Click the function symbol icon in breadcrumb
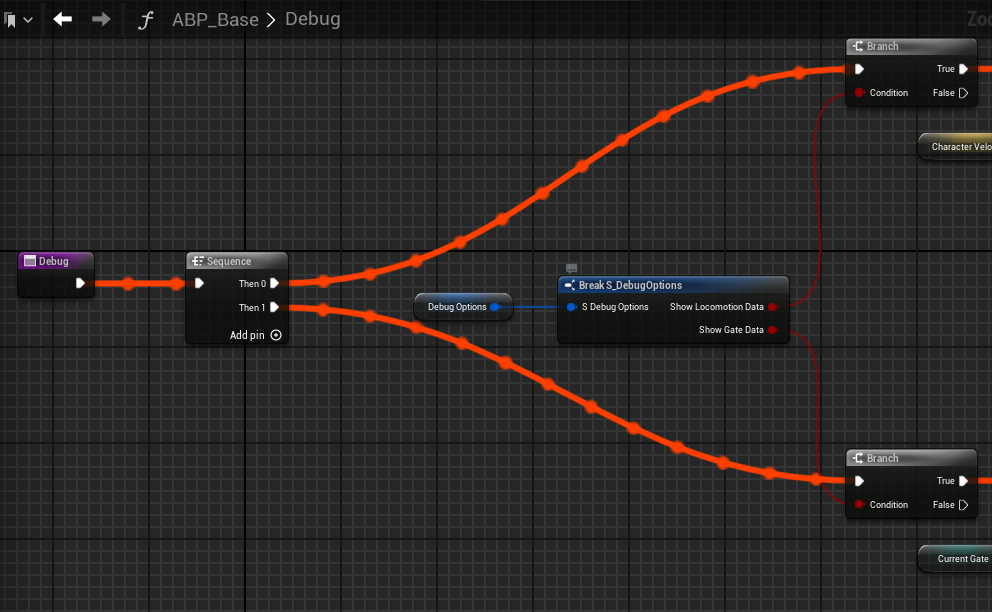992x612 pixels. point(146,20)
